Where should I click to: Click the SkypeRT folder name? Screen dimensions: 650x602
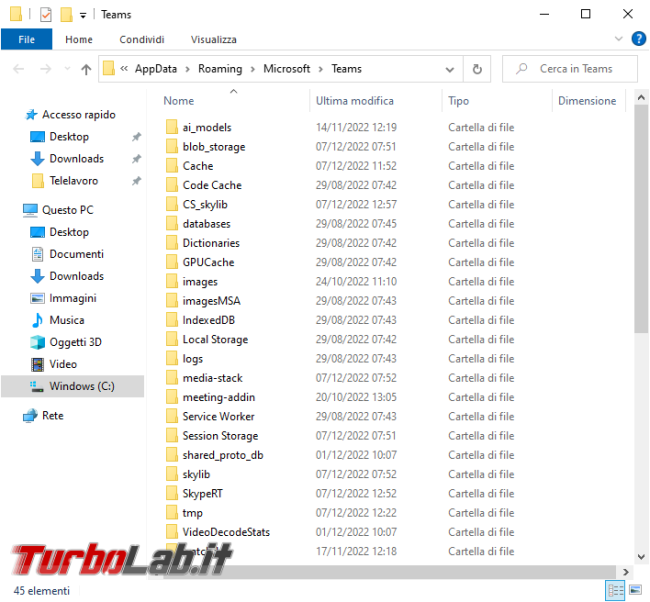click(203, 493)
